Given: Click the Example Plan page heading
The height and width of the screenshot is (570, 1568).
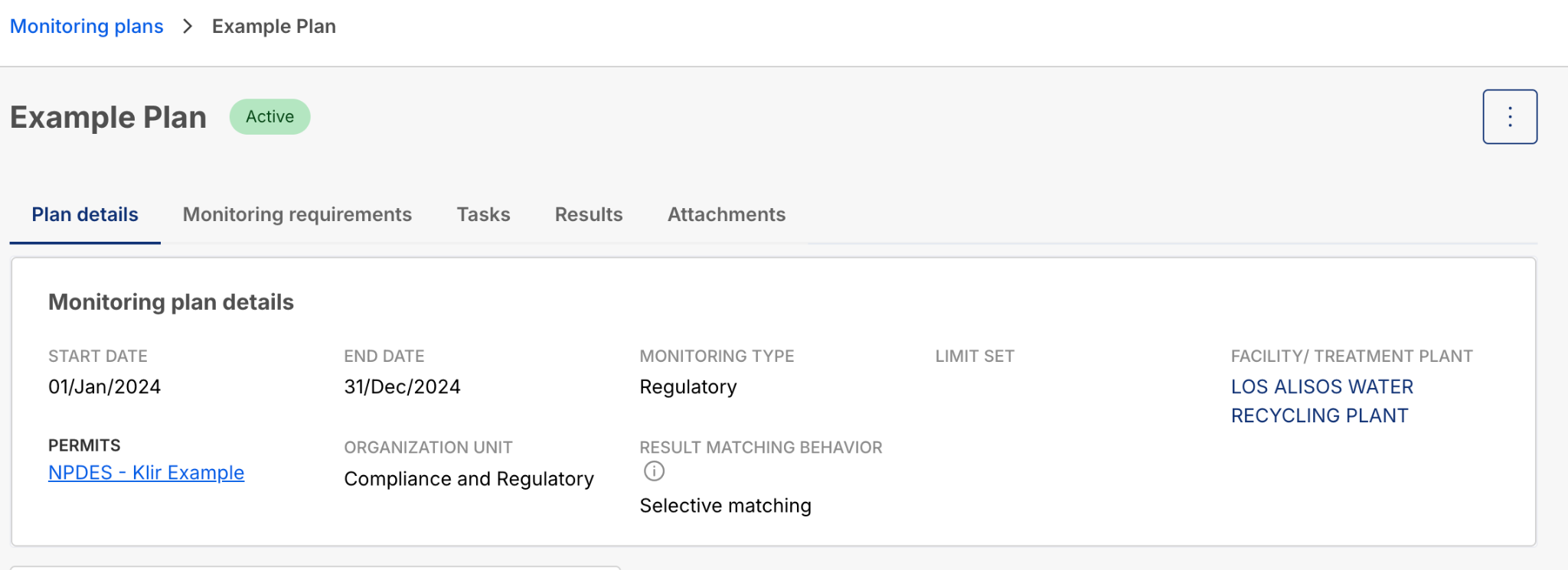Looking at the screenshot, I should 108,117.
